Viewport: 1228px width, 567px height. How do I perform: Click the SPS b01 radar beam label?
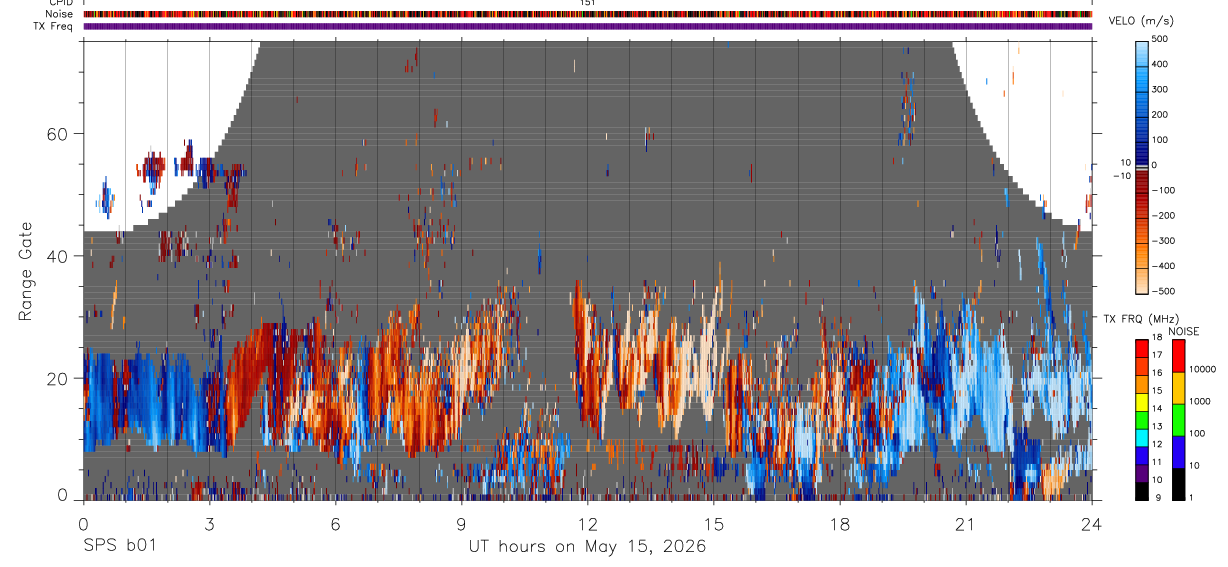(119, 547)
